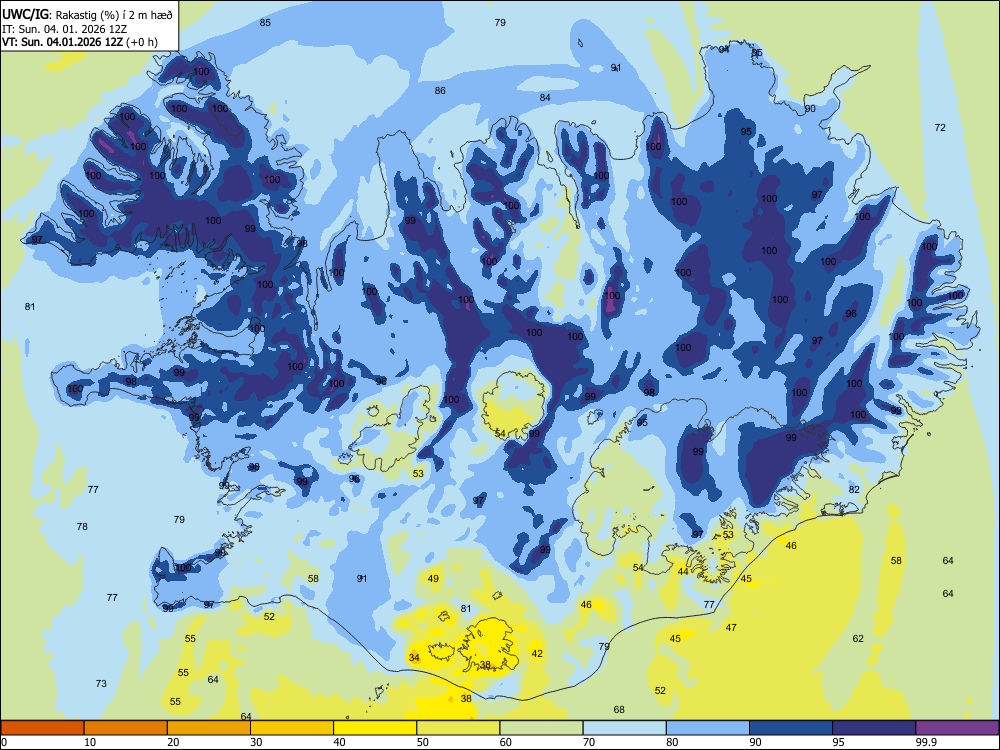This screenshot has width=1000, height=750.
Task: Click the map humidity value "85"
Action: 265,22
